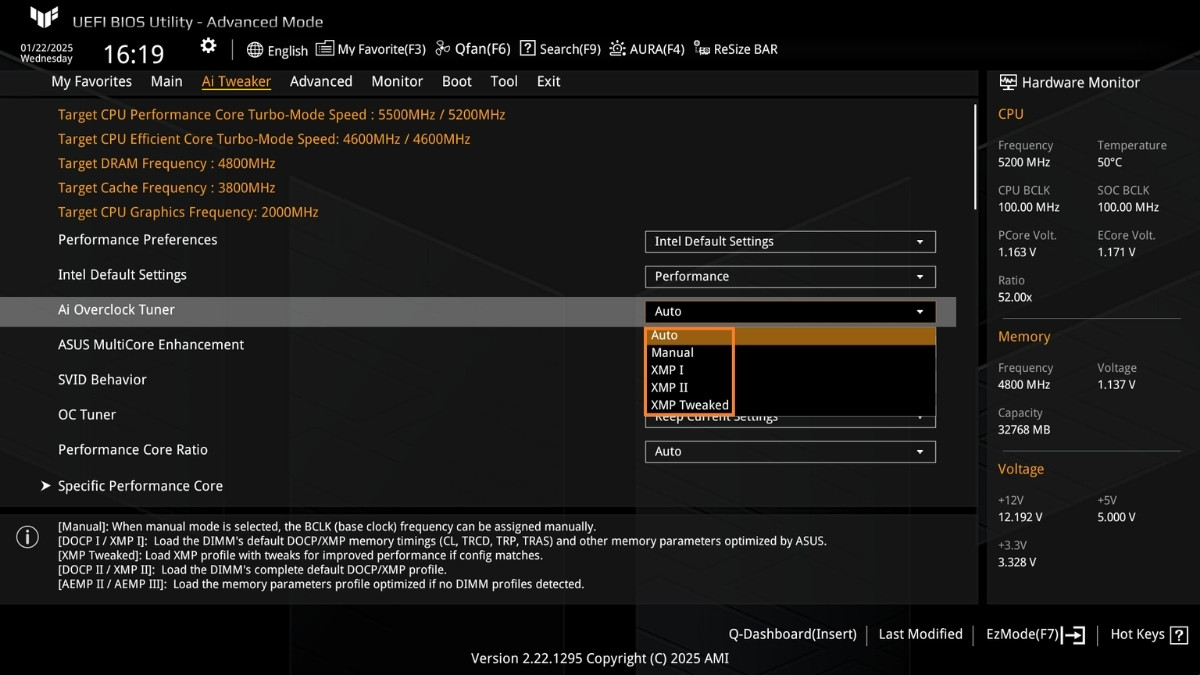Open Intel Default Settings Performance dropdown
The width and height of the screenshot is (1200, 675).
(790, 276)
